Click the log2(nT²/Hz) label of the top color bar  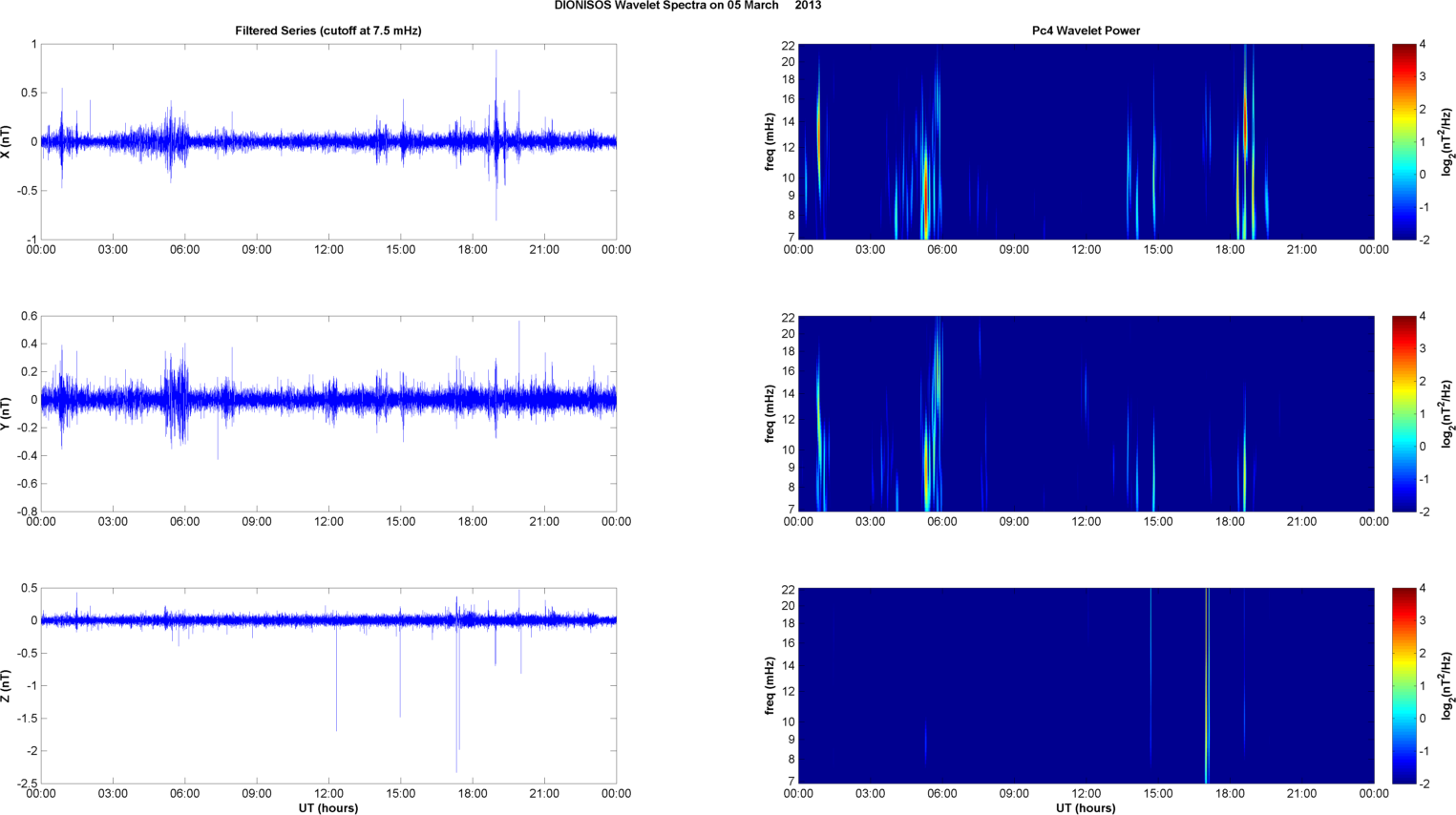click(1447, 141)
